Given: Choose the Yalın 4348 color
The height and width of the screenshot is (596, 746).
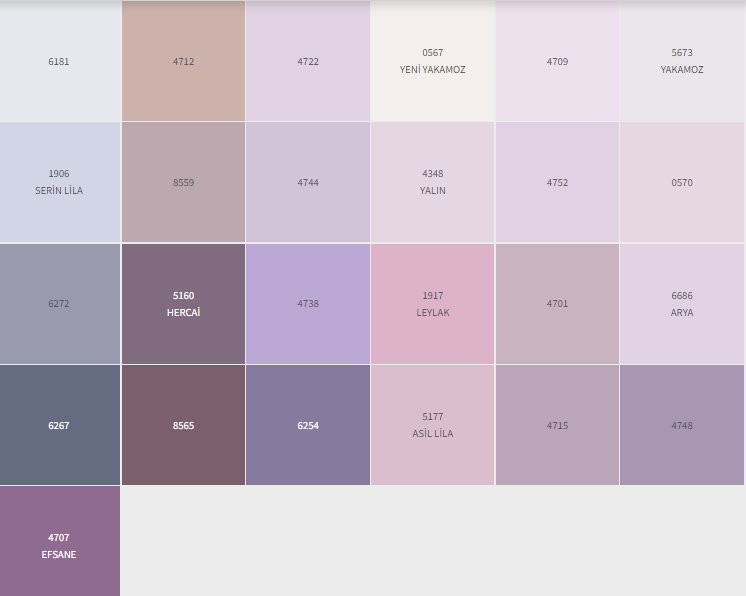Looking at the screenshot, I should 432,182.
